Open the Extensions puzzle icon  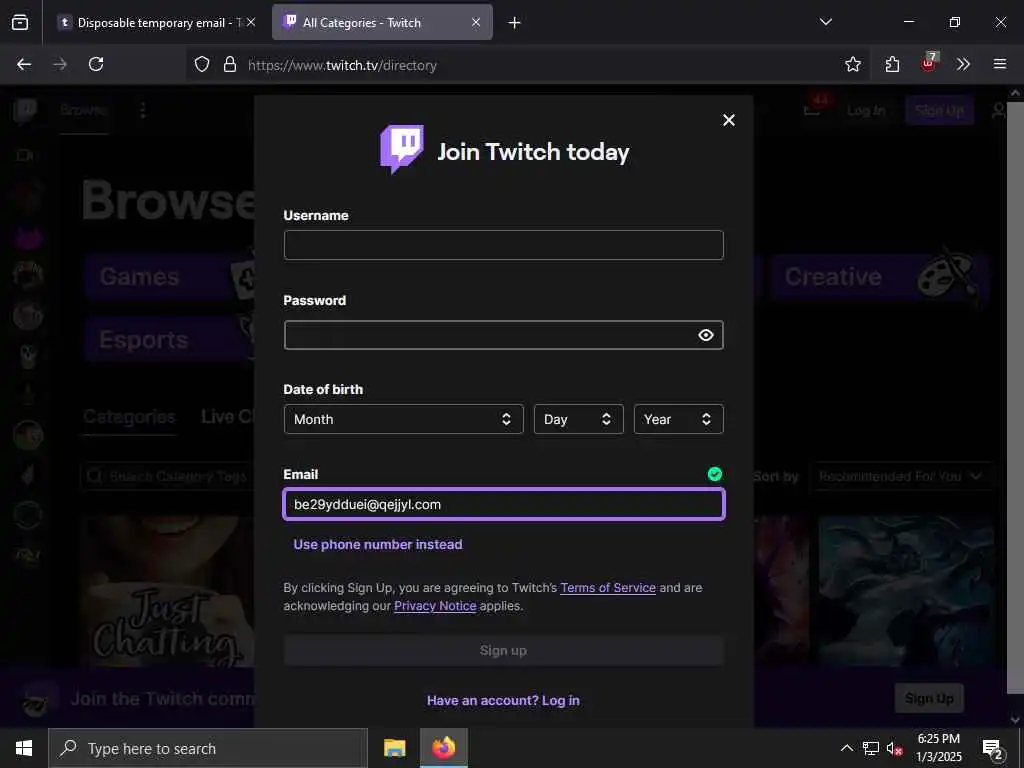pos(892,64)
